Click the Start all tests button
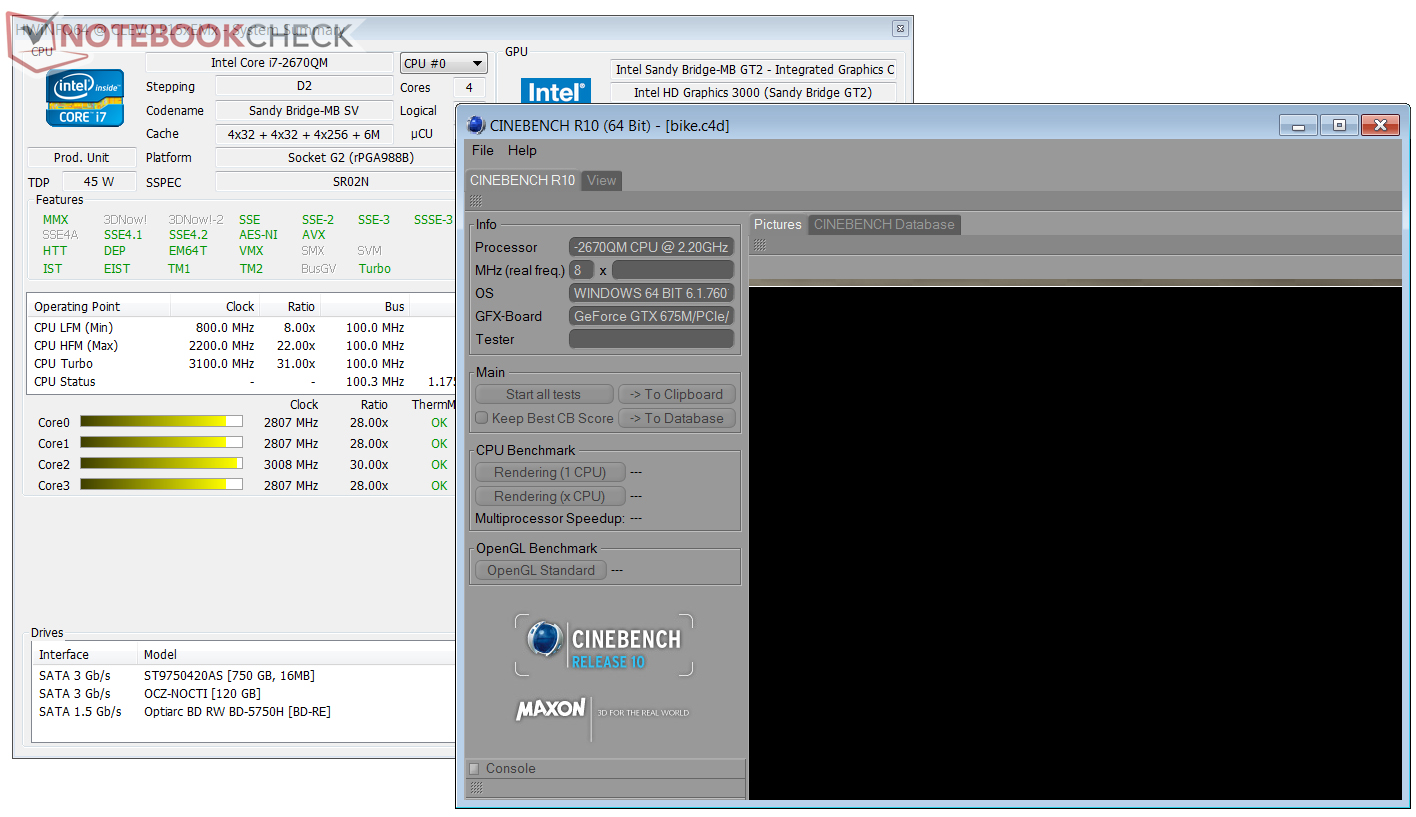 [543, 394]
